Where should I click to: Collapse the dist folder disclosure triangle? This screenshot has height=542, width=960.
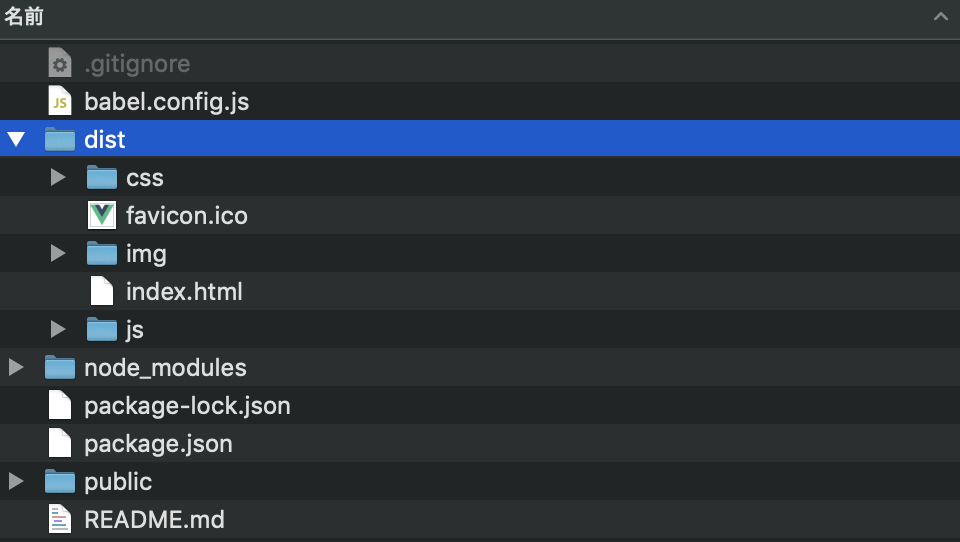click(x=16, y=140)
